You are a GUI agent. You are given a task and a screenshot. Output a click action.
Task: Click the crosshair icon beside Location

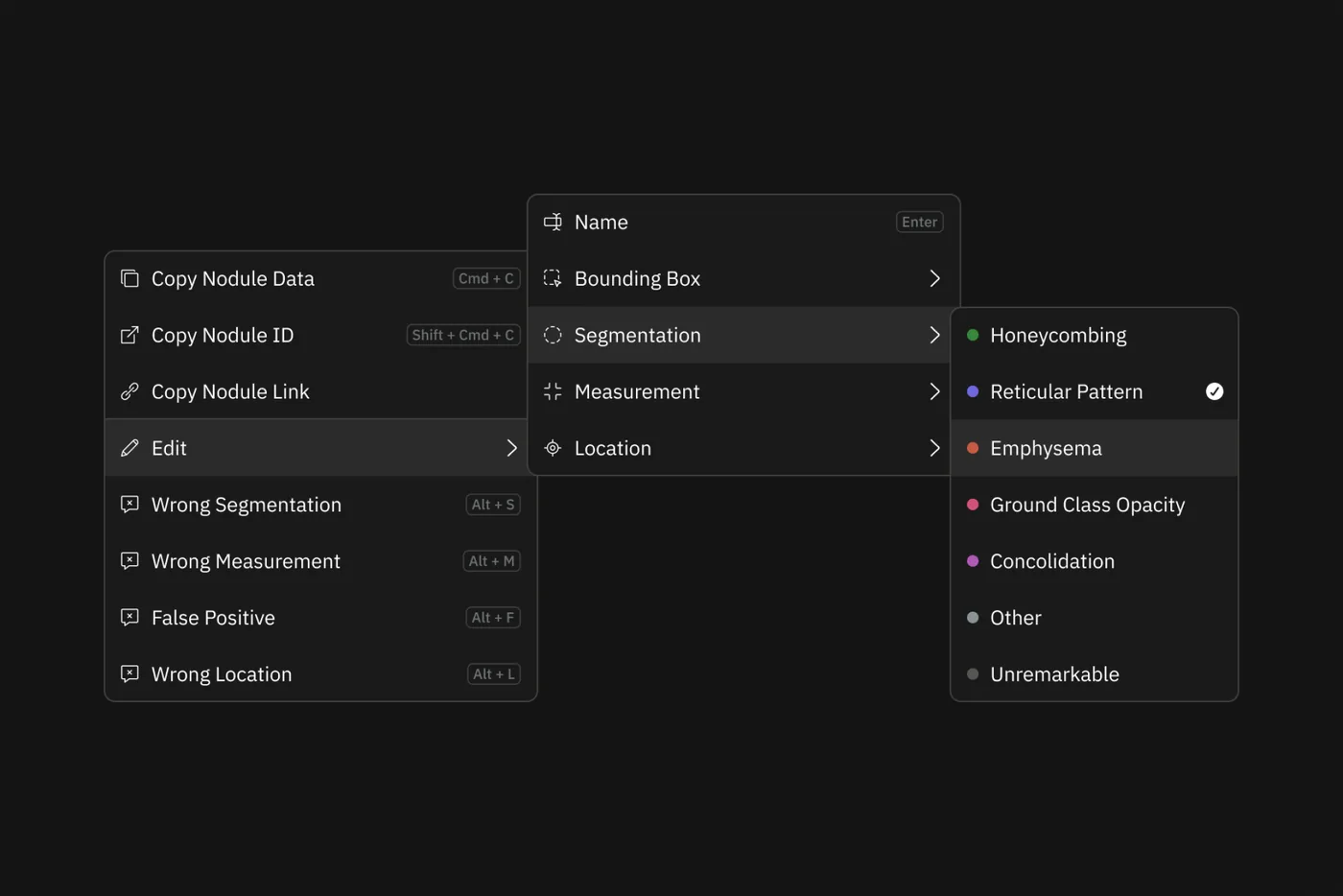click(x=553, y=448)
